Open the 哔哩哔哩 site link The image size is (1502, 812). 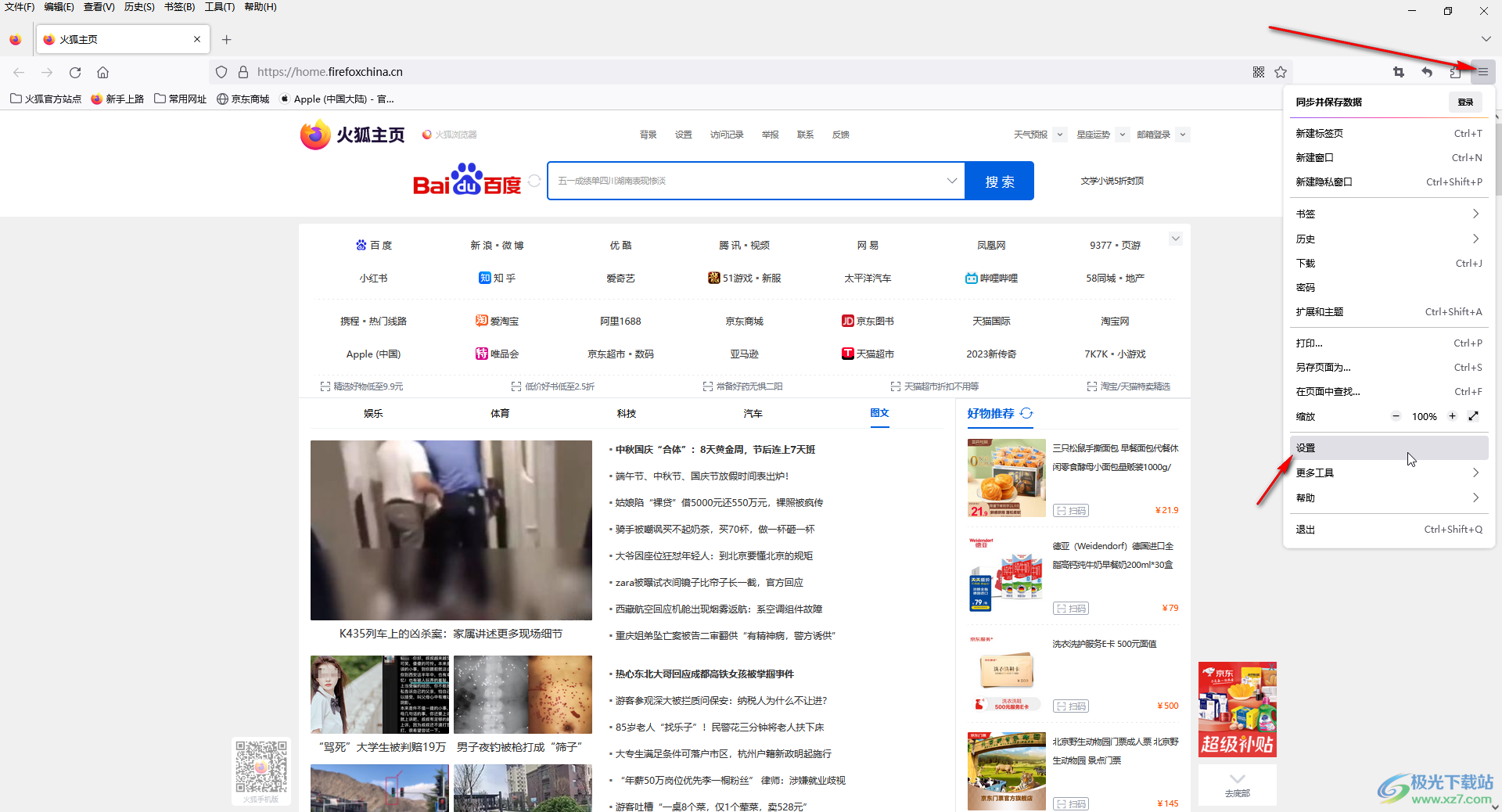point(991,278)
